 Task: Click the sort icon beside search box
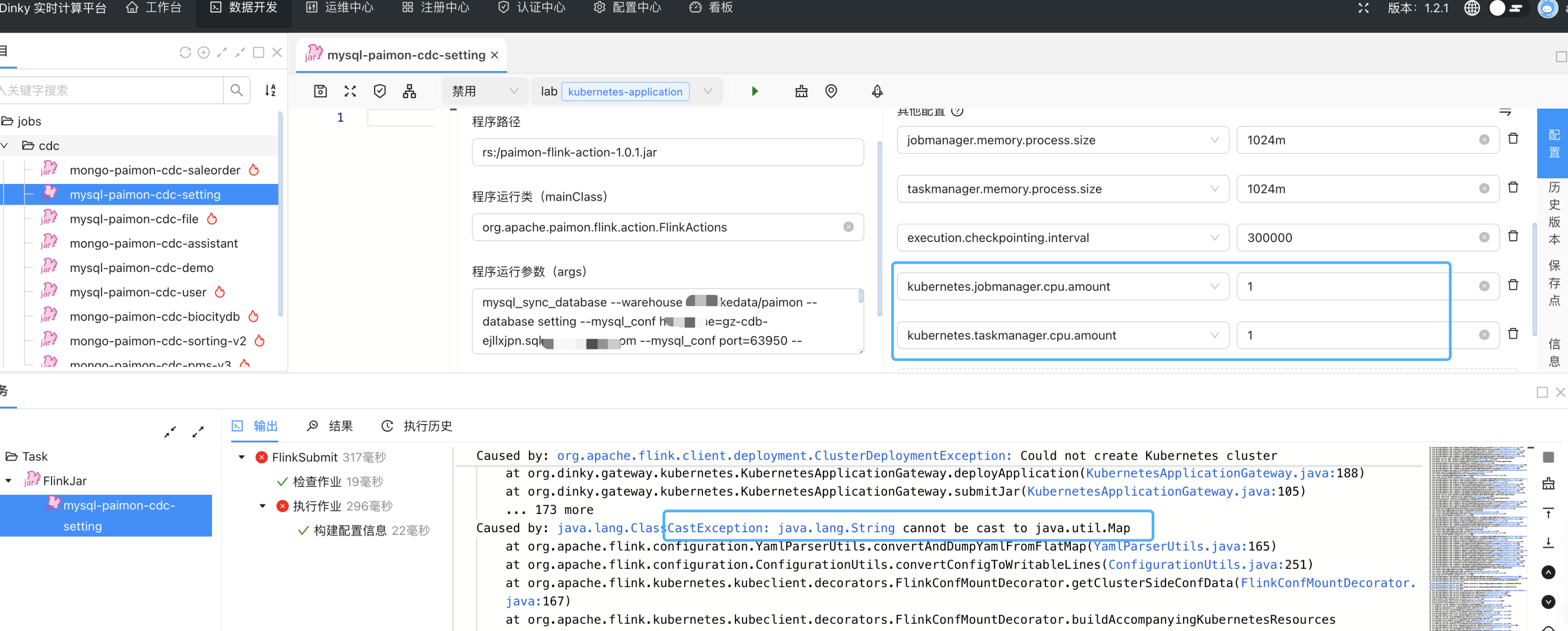270,91
